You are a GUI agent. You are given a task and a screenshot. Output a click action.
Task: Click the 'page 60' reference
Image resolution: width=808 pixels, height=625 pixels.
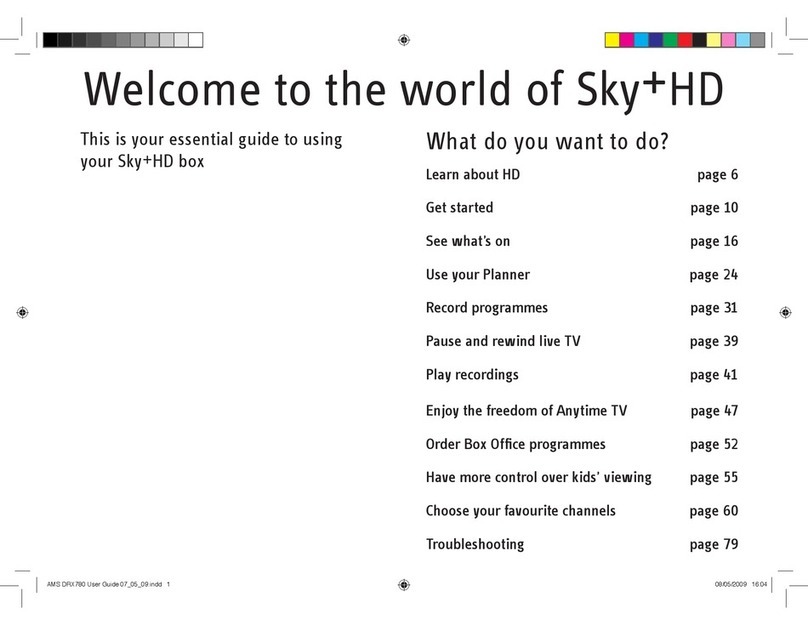[714, 511]
